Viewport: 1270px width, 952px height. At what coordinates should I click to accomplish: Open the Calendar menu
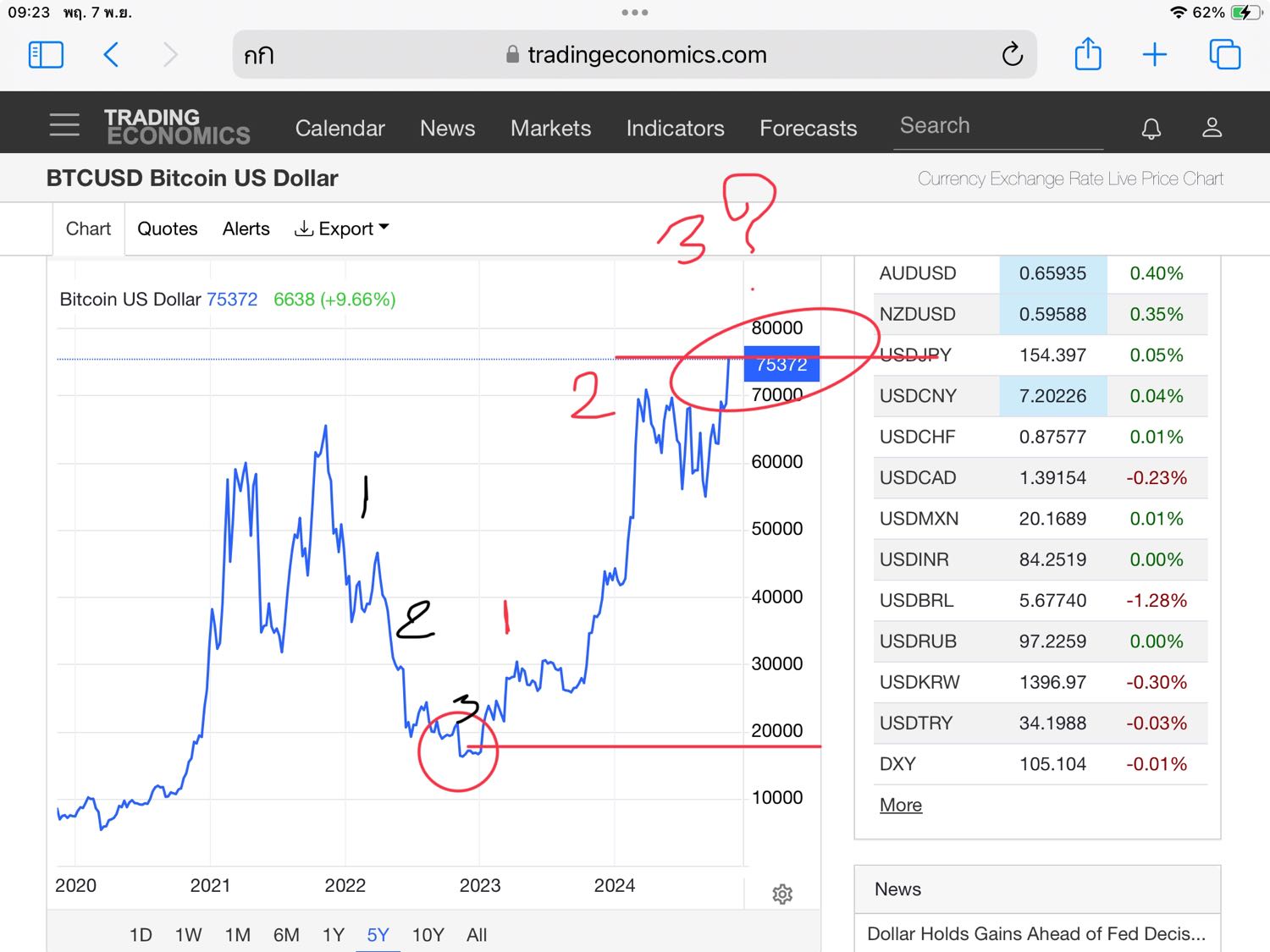pos(340,128)
